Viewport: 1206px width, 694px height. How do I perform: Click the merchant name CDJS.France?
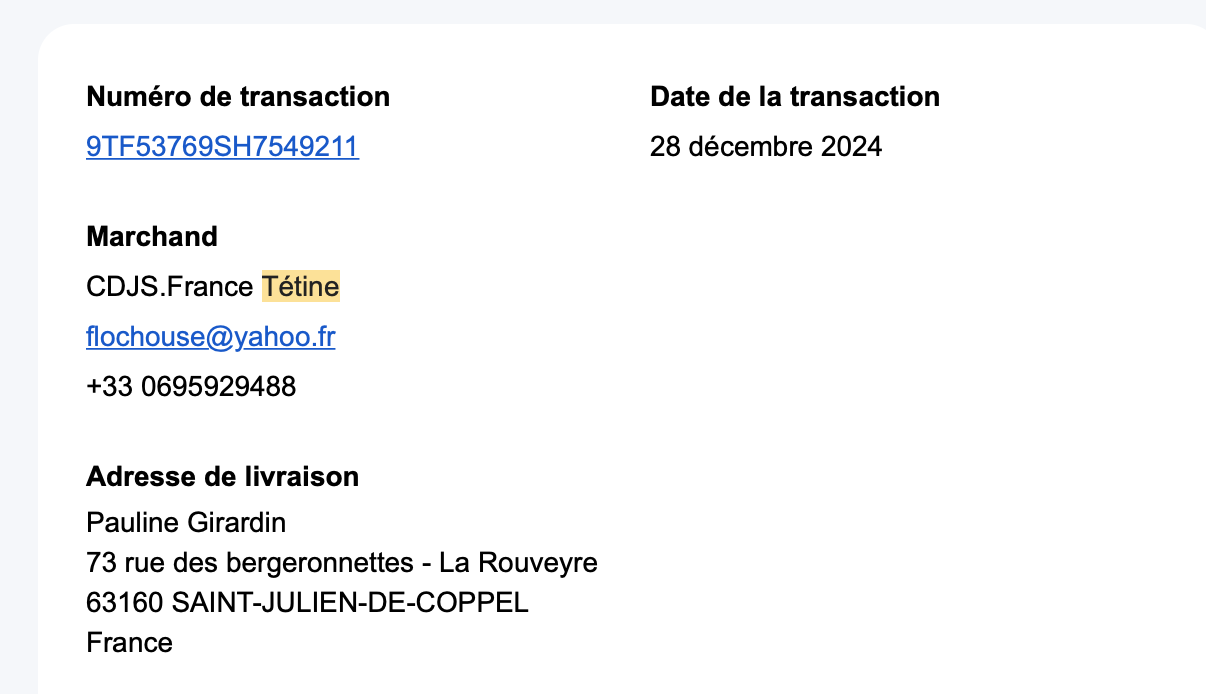click(x=170, y=287)
